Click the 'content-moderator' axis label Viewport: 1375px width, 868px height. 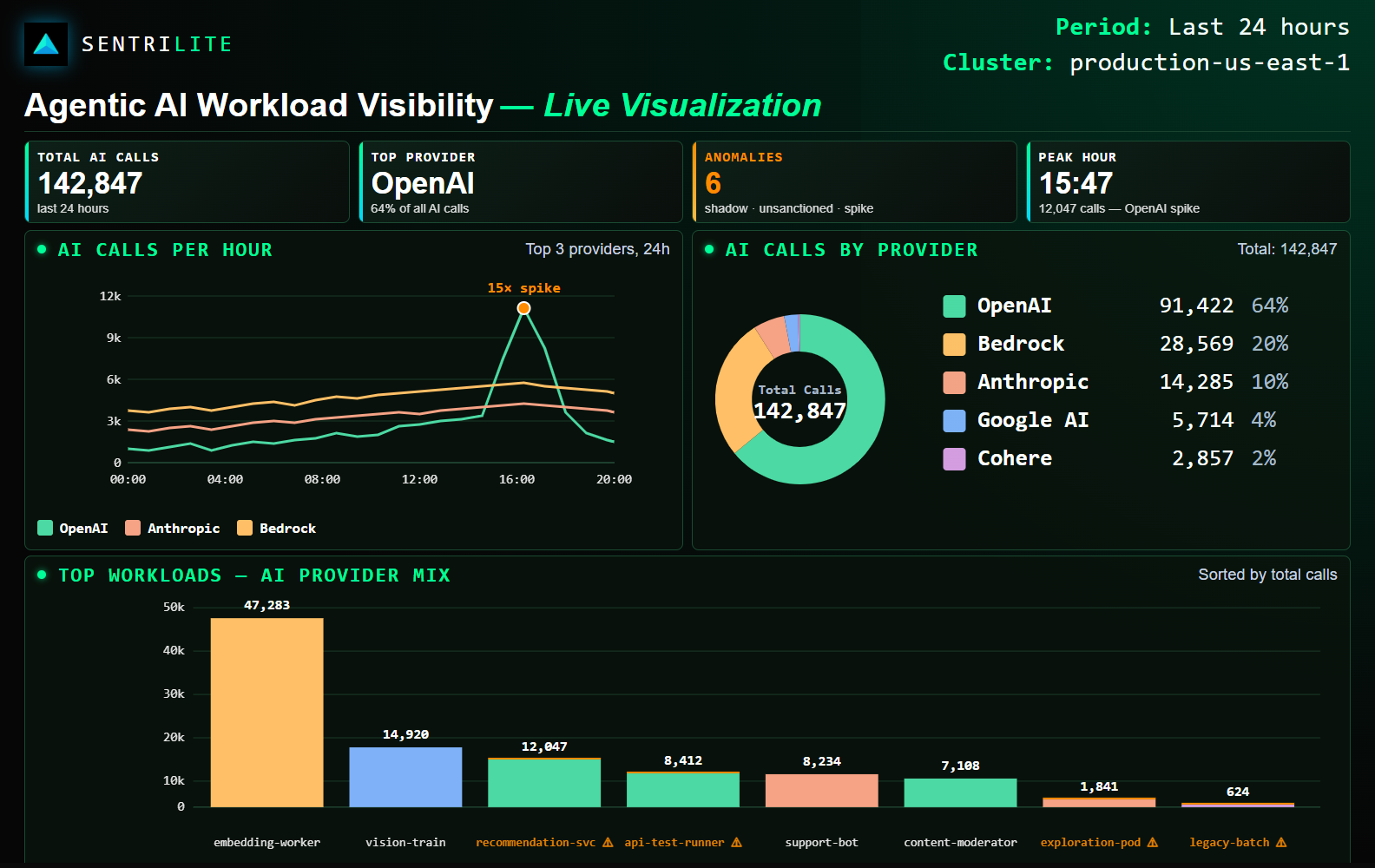(960, 843)
